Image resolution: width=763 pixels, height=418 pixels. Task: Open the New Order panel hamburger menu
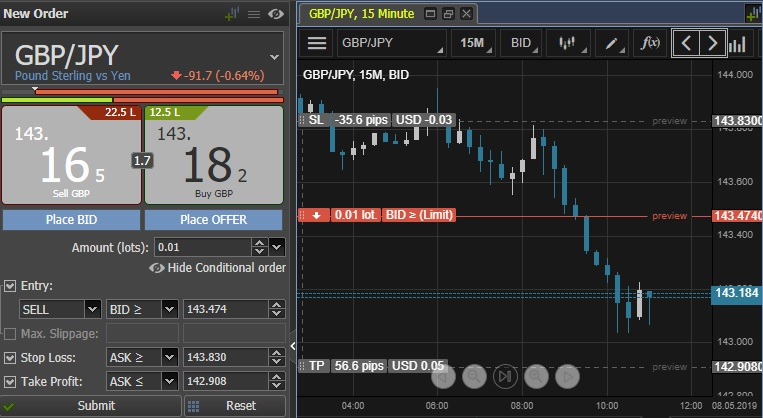click(254, 14)
